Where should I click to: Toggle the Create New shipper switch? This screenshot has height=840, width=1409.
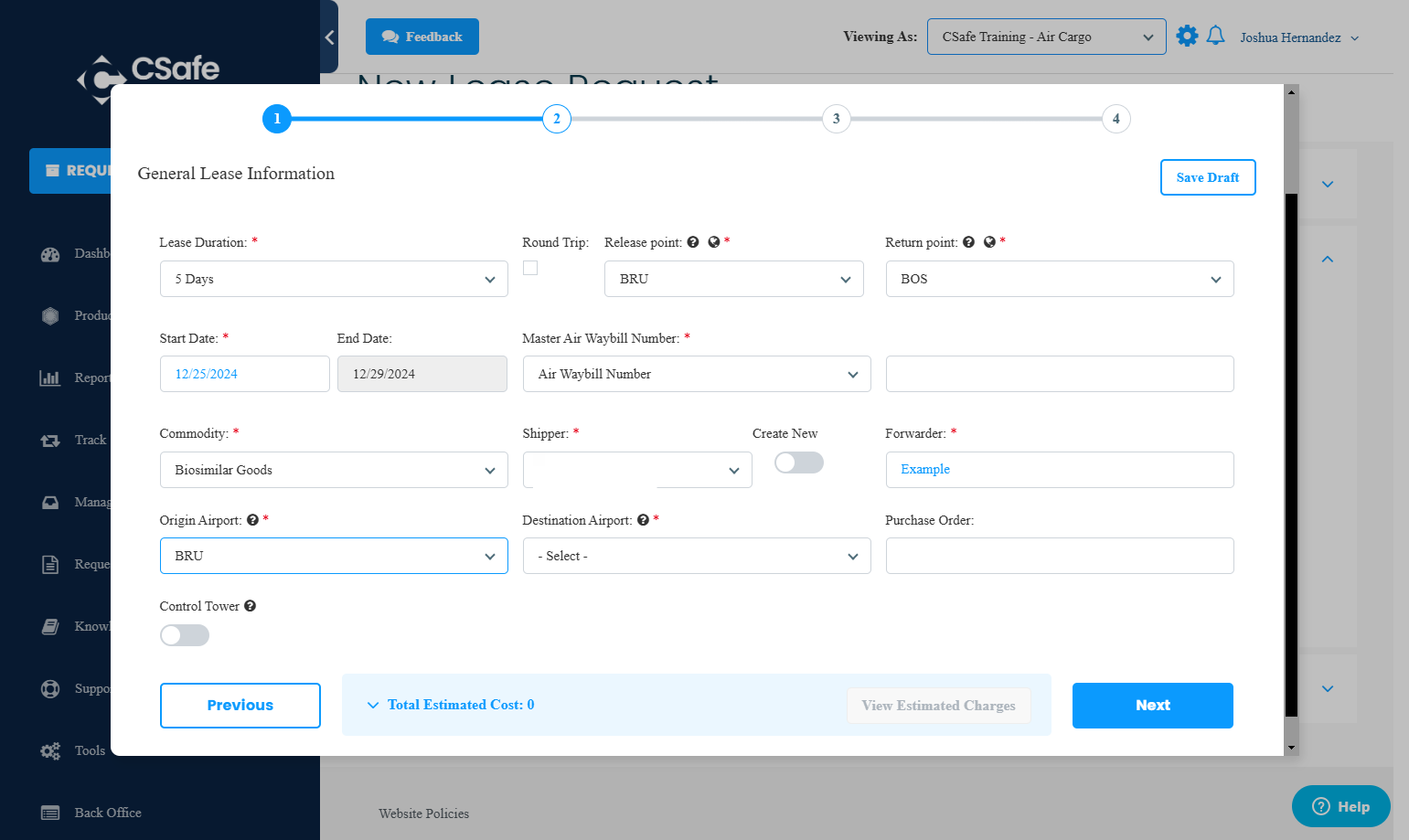pos(799,463)
